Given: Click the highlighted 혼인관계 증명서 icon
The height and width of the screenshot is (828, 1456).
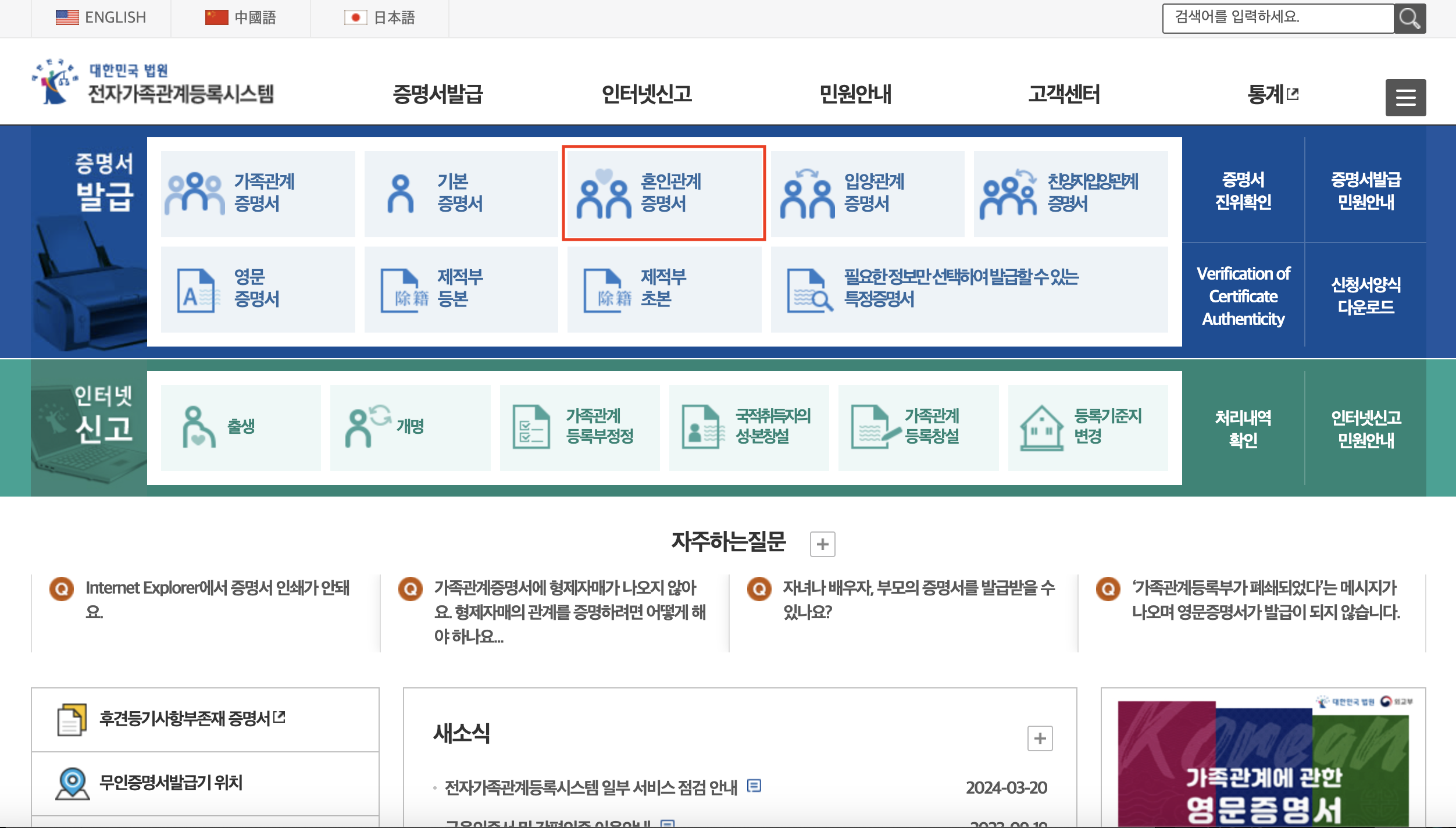Looking at the screenshot, I should (x=664, y=193).
